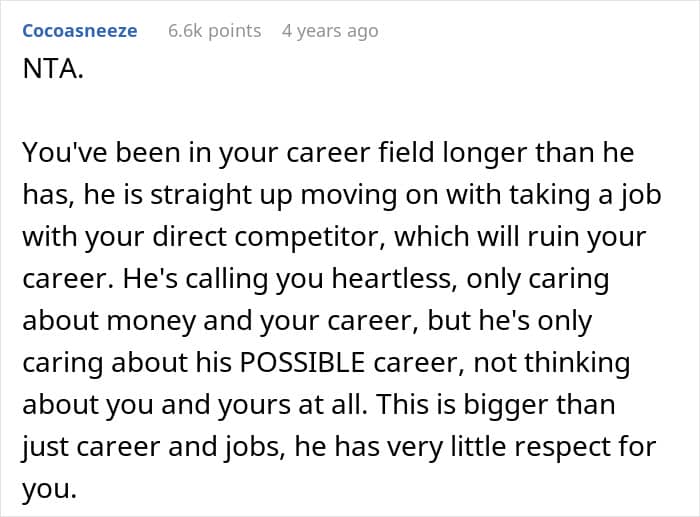Click the word "heartless" in the comment

[394, 279]
